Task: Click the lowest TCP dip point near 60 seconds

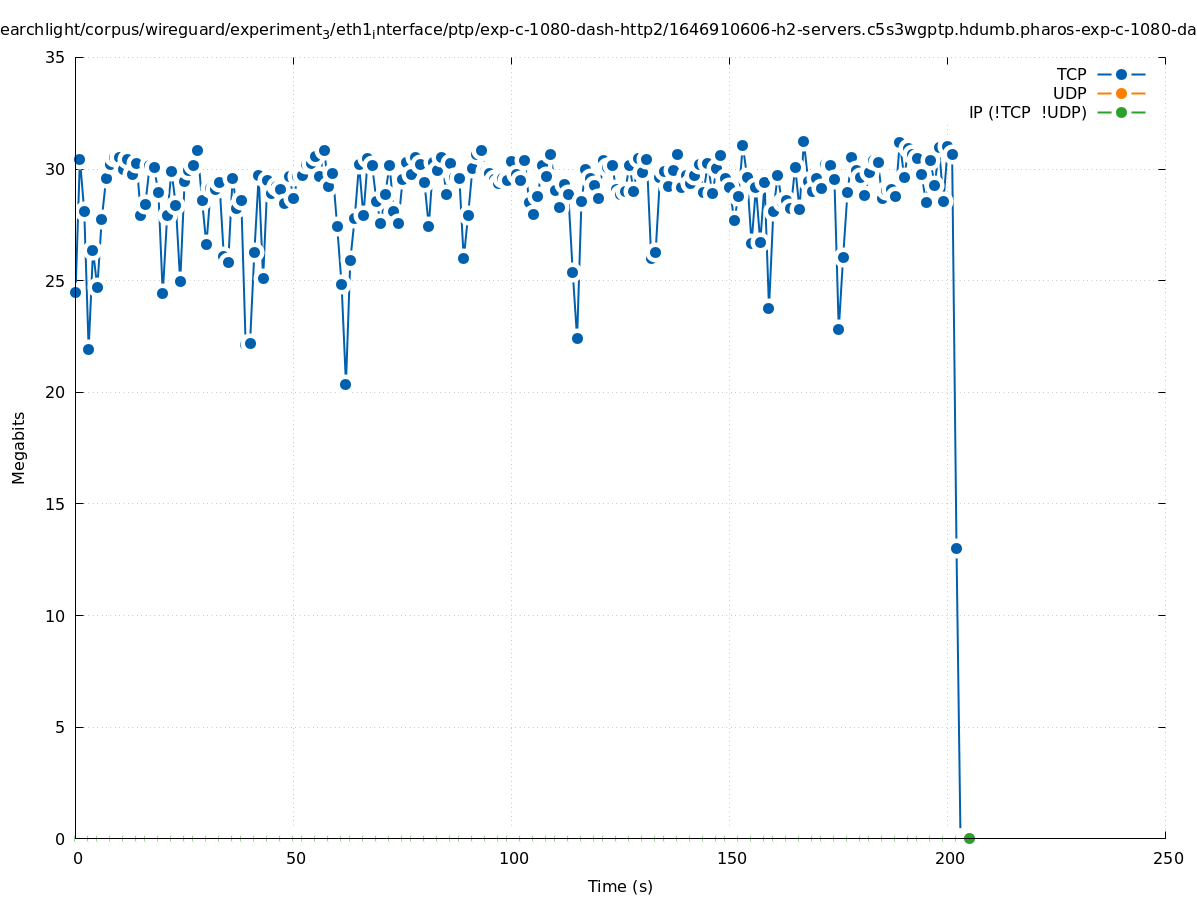Action: (345, 384)
